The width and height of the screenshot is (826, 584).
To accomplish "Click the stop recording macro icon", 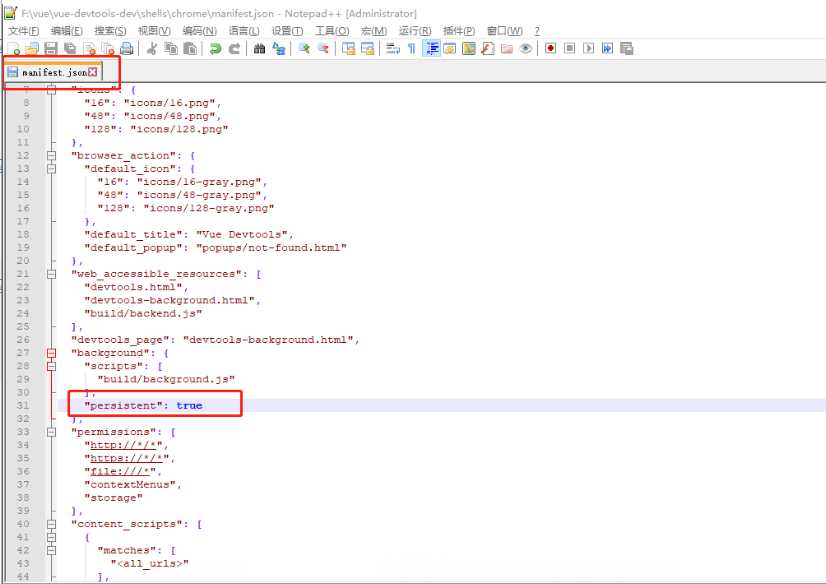I will (x=569, y=49).
